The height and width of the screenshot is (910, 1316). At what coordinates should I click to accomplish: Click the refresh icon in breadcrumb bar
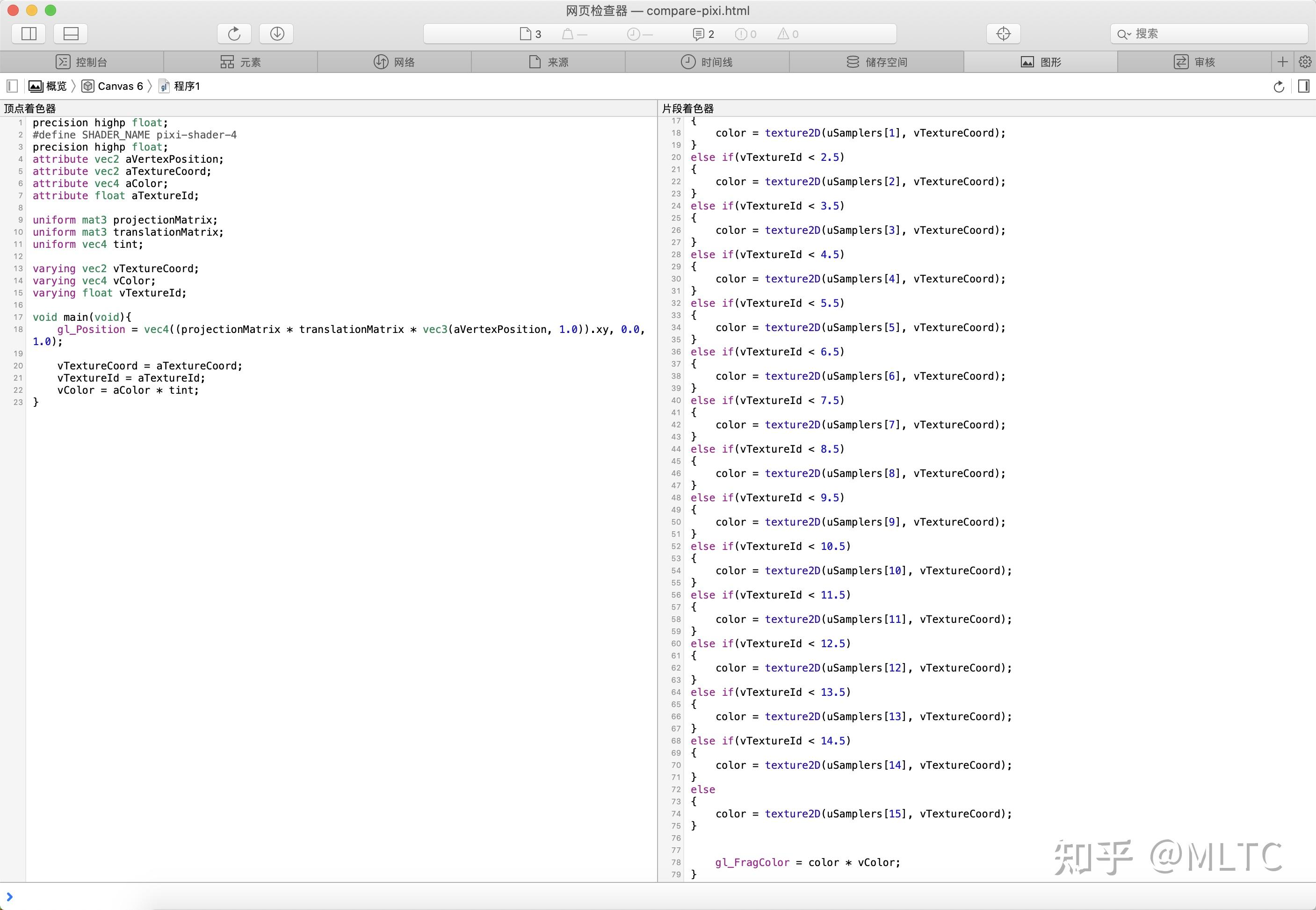coord(1279,86)
